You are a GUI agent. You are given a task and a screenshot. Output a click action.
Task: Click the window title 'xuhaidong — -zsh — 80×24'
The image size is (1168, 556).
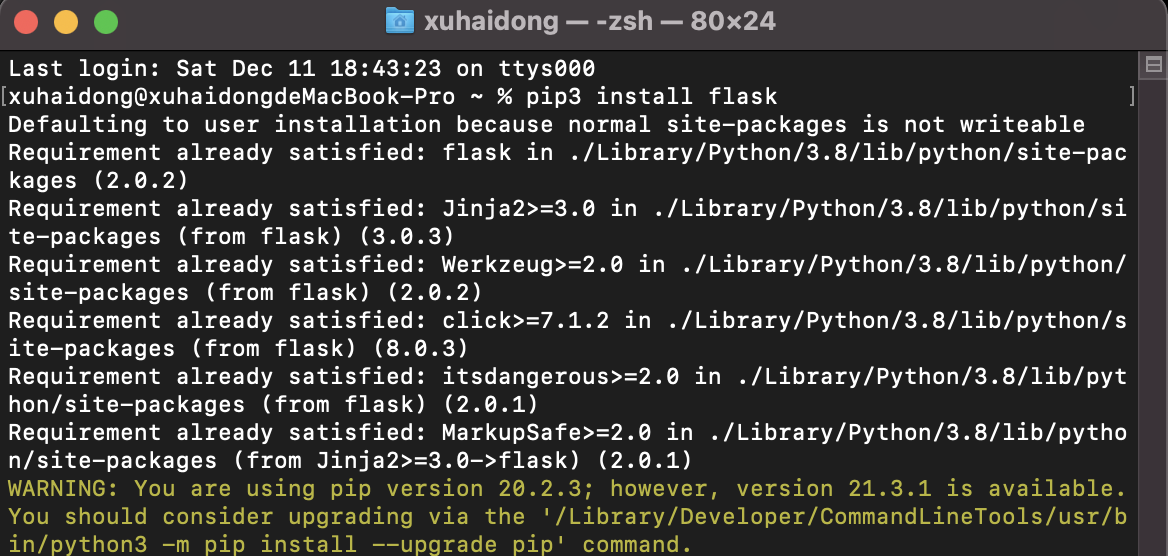[x=599, y=21]
